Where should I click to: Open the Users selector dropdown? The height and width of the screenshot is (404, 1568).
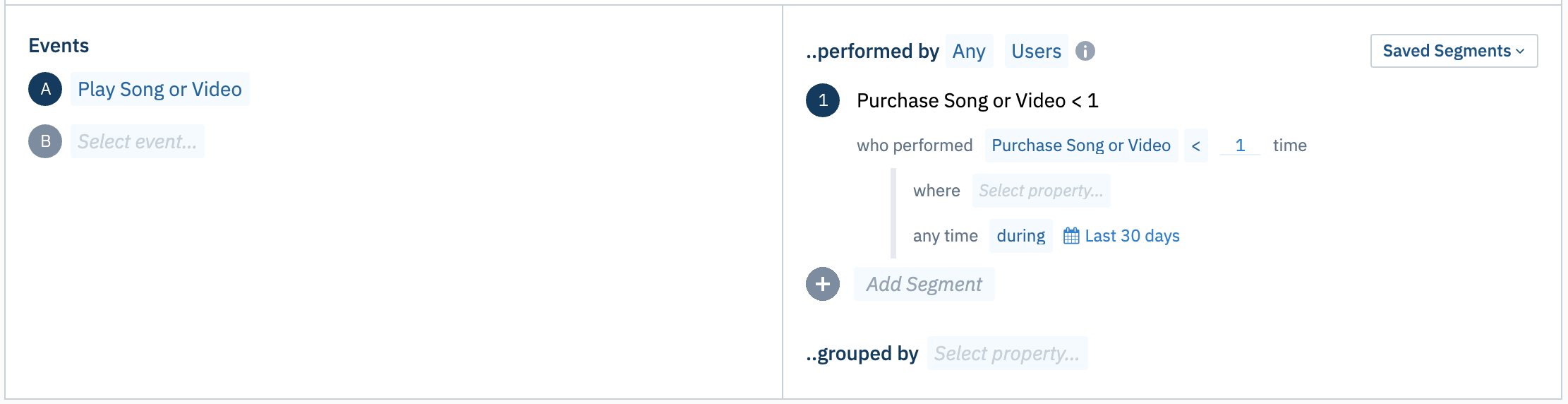1036,51
